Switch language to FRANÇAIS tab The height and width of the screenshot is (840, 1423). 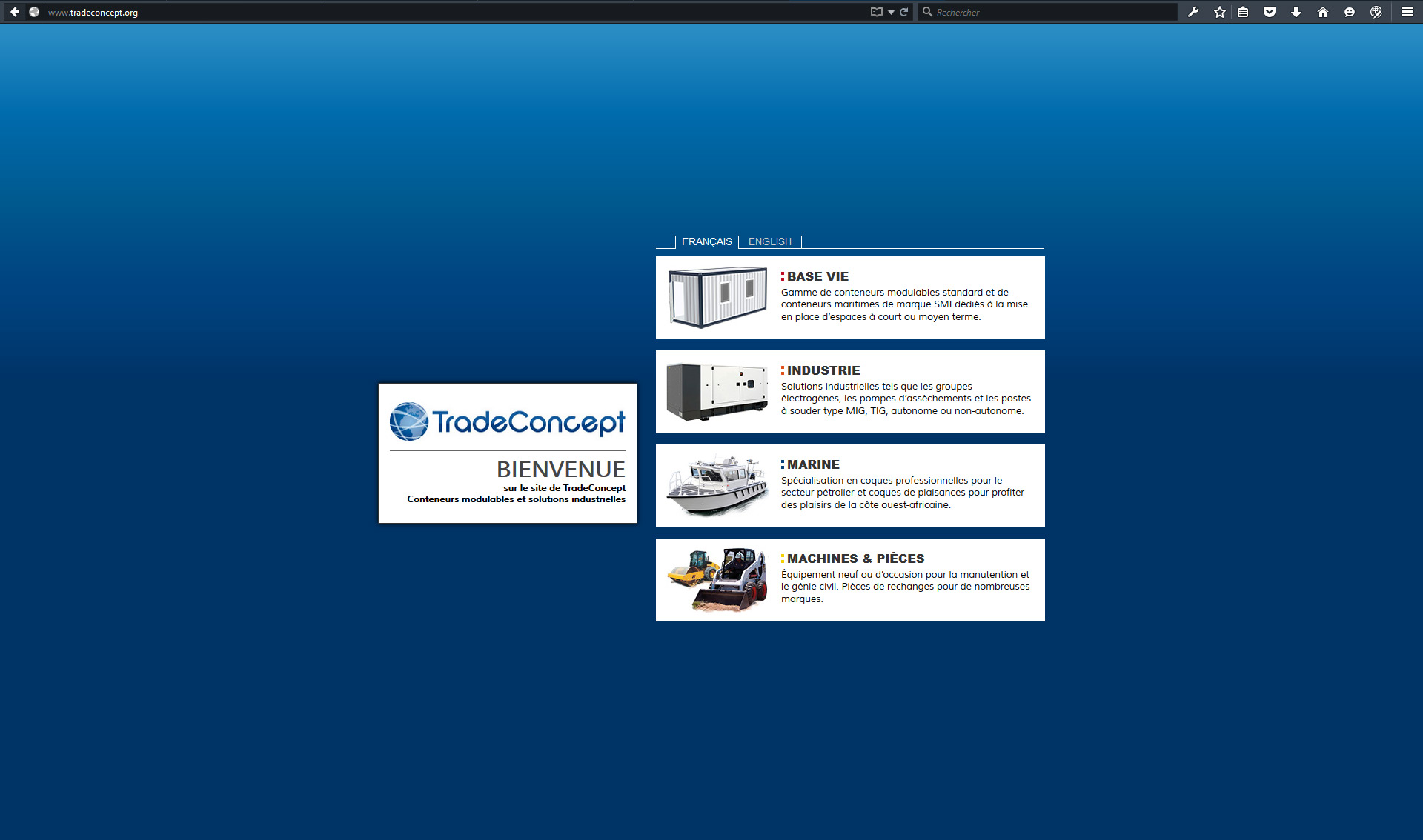(x=707, y=241)
